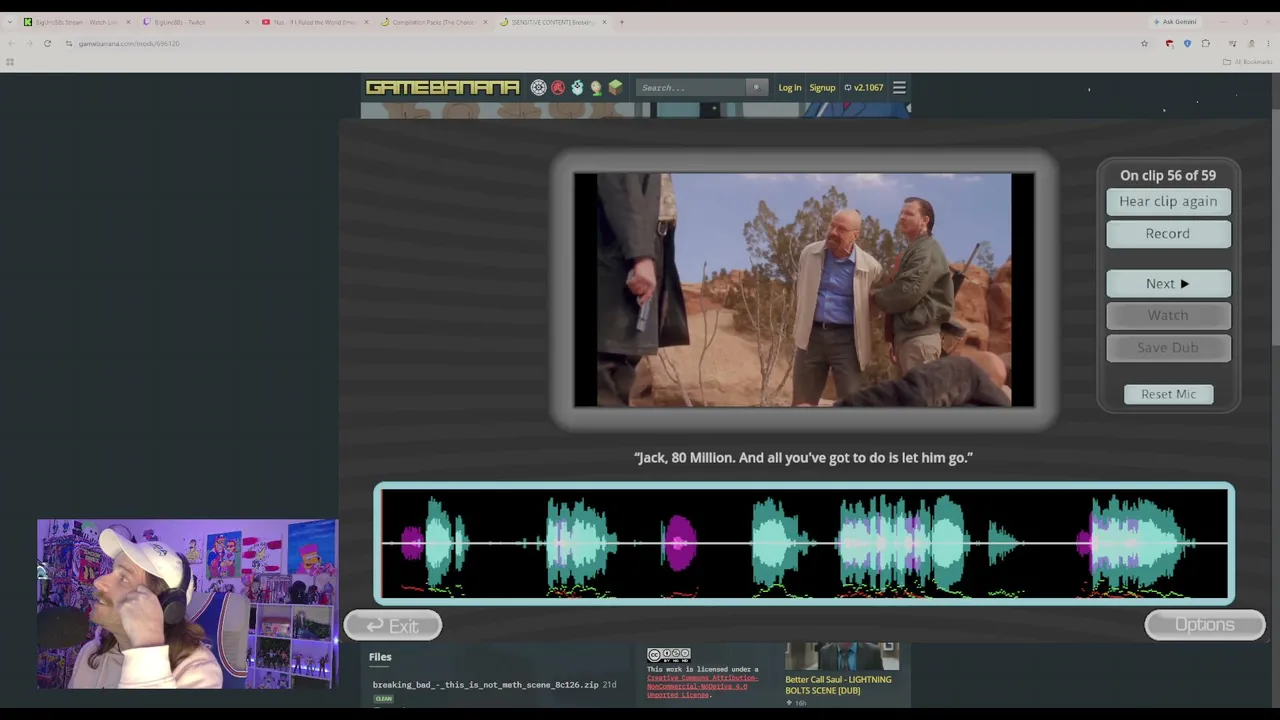Click the Breaking Bad video clip preview
This screenshot has height=720, width=1280.
[804, 290]
